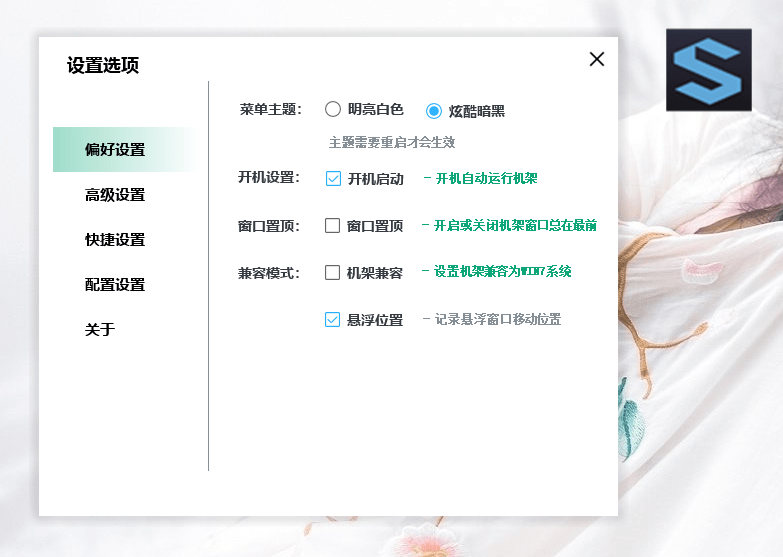
Task: Open the 配置设置 tab
Action: [x=115, y=284]
